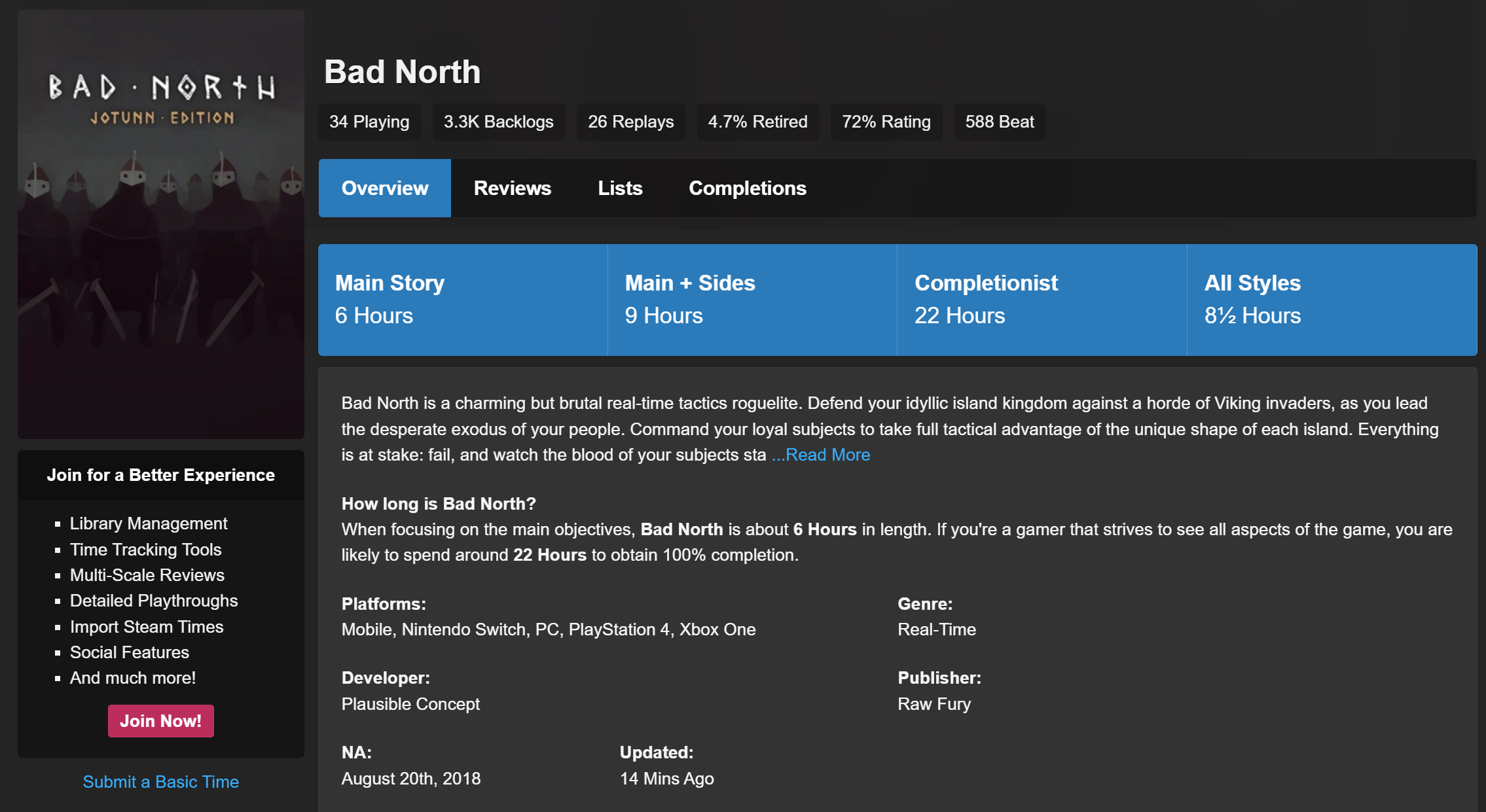Open the Overview tab
Screen dimensions: 1486x812
(x=384, y=188)
